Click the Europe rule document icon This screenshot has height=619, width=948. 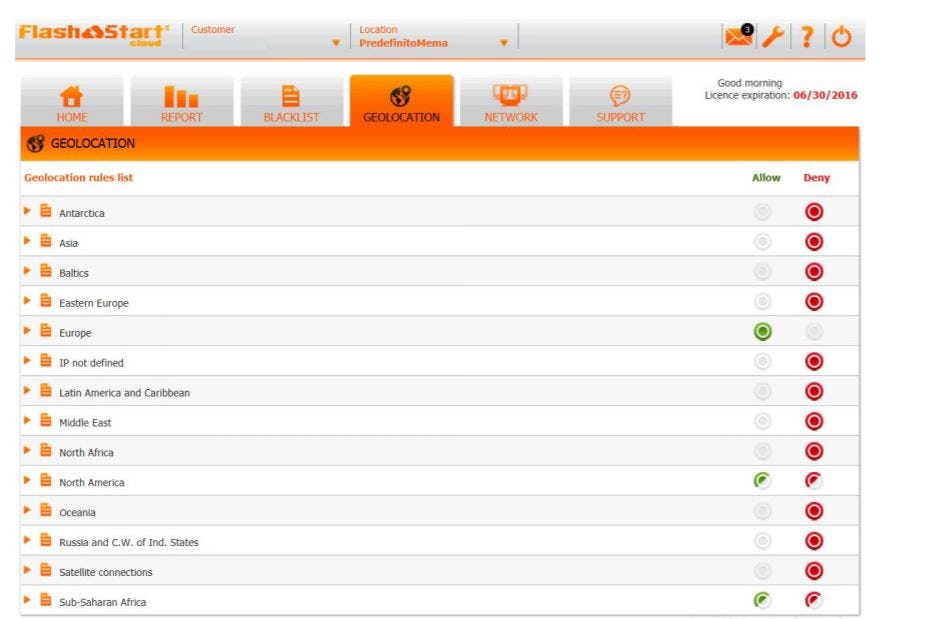tap(42, 331)
